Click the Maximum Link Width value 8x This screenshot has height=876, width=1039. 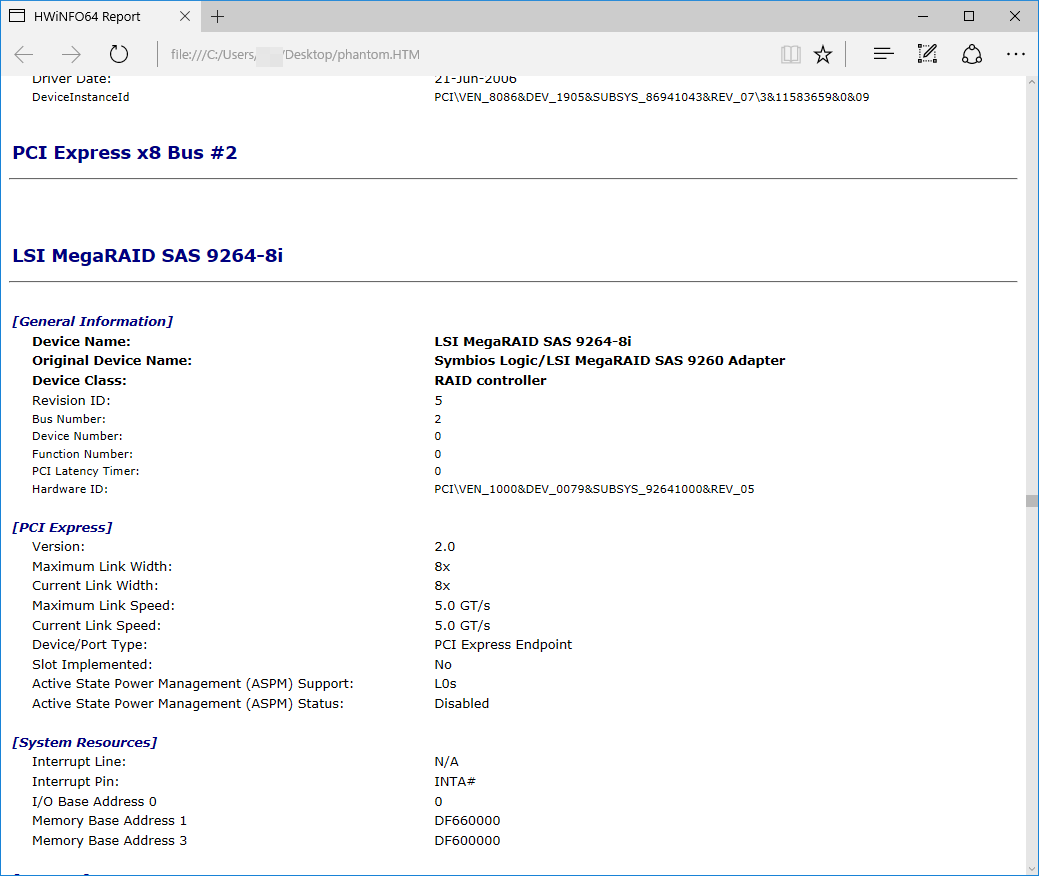(443, 567)
